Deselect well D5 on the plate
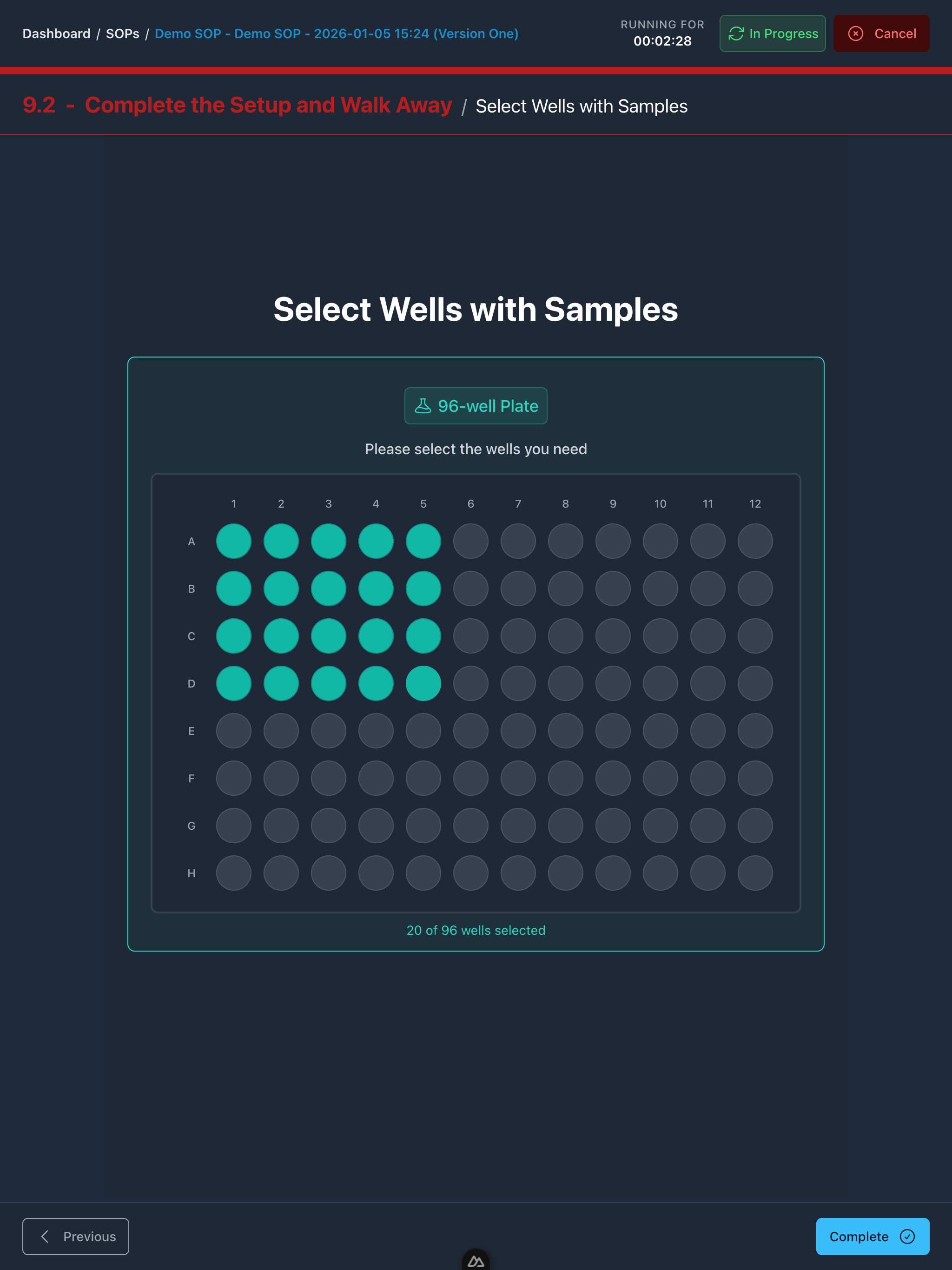The height and width of the screenshot is (1270, 952). 423,683
